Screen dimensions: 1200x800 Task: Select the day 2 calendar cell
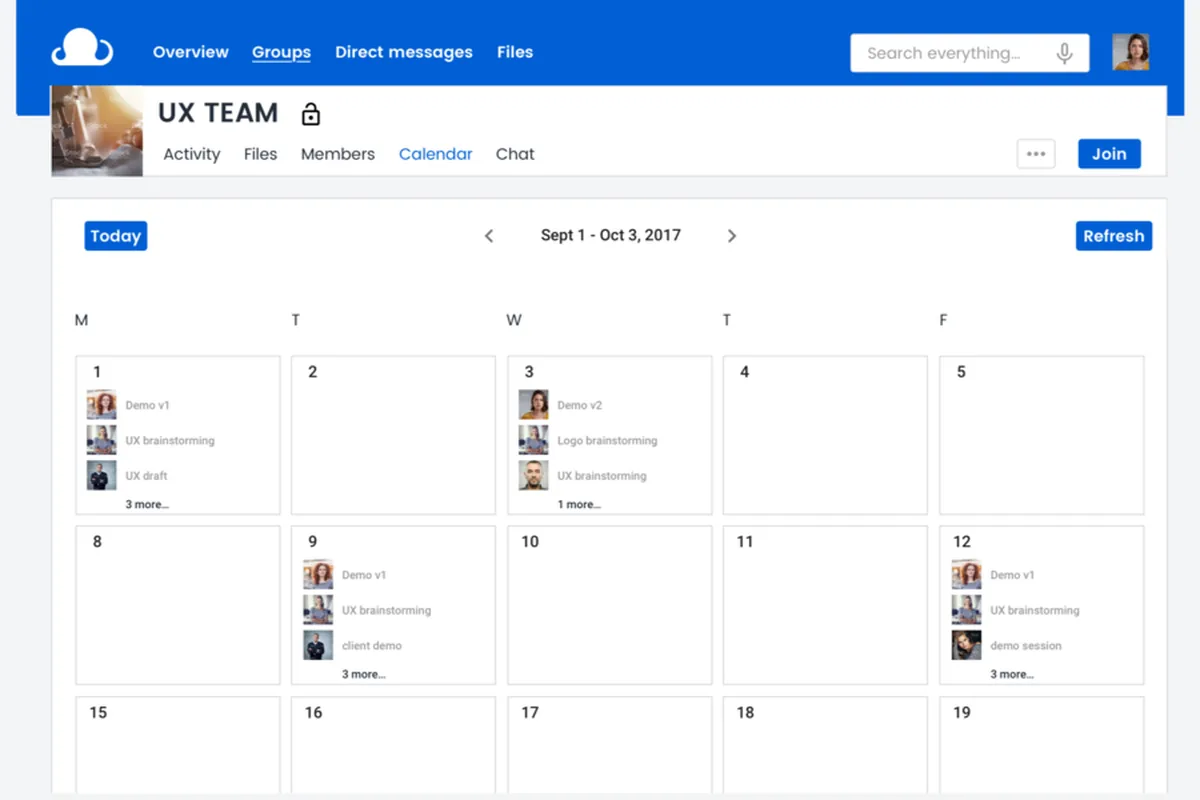click(x=393, y=435)
